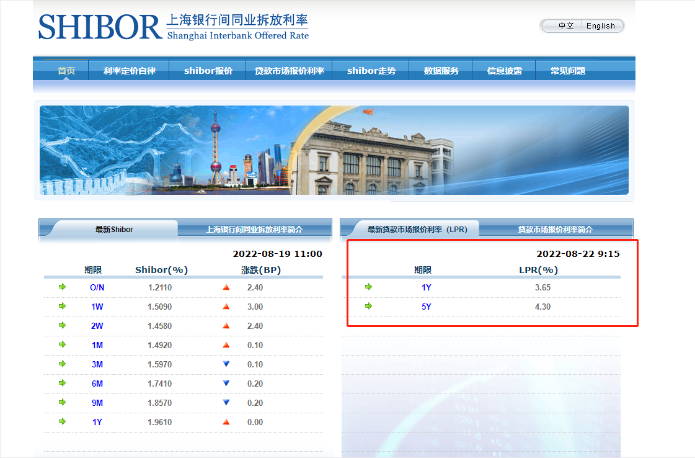
Task: Click green arrow icon in 1M row
Action: click(62, 344)
